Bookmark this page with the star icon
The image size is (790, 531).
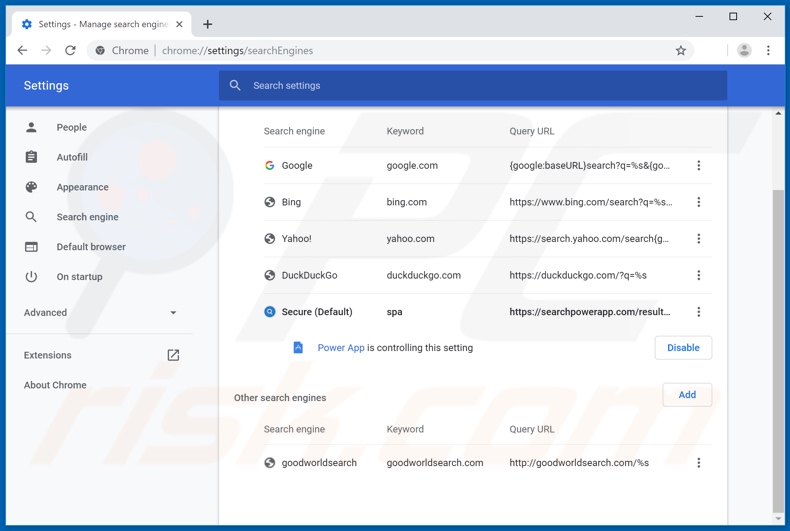(681, 50)
